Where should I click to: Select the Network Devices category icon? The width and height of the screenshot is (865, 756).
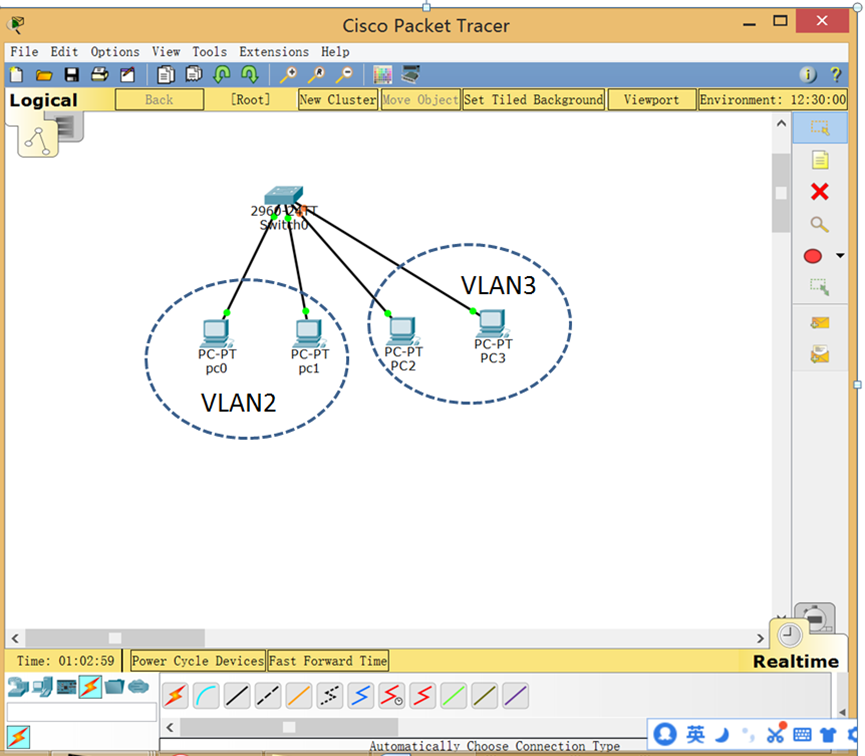pyautogui.click(x=18, y=687)
